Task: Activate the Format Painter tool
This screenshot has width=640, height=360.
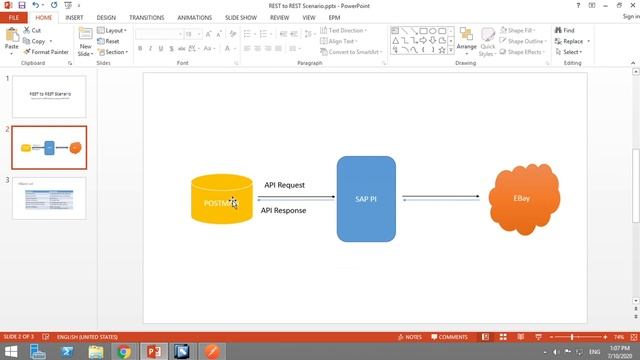Action: (46, 52)
